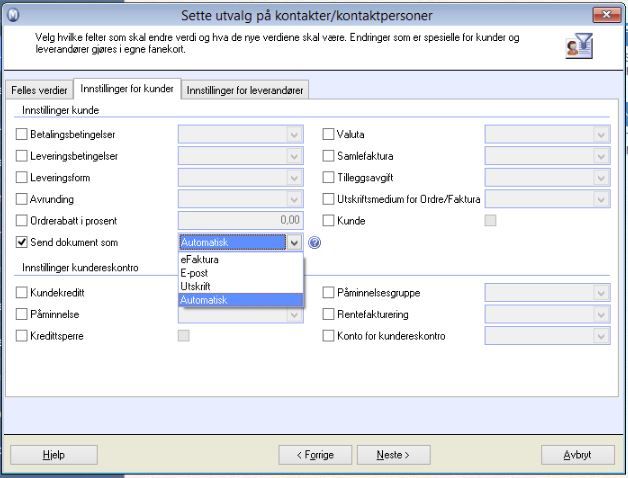Open the Innstillinger for leverandører tab
628x478 pixels.
tap(246, 90)
